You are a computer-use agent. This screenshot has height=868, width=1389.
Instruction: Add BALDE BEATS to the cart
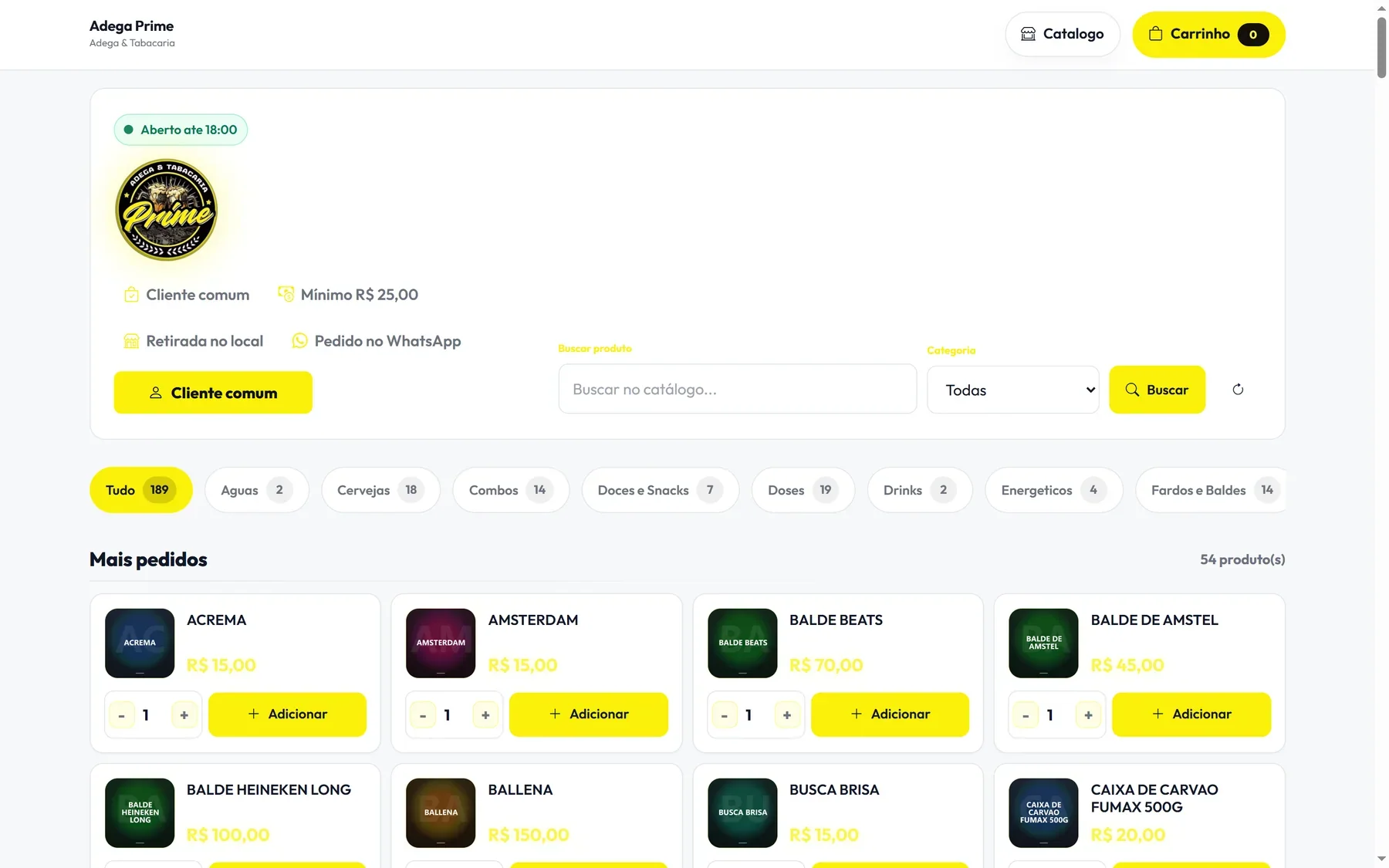coord(890,714)
